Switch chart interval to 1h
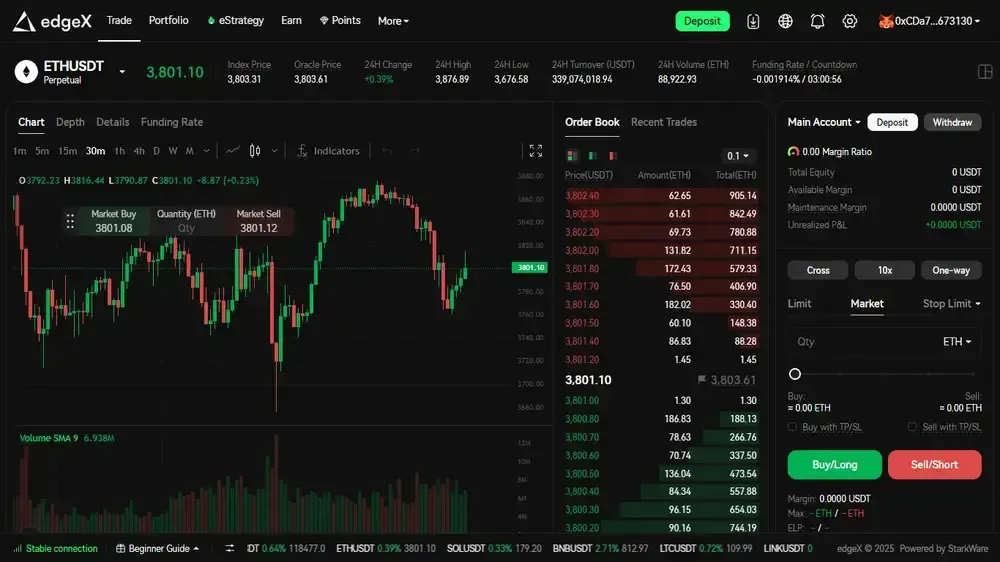Image resolution: width=1000 pixels, height=562 pixels. click(119, 151)
